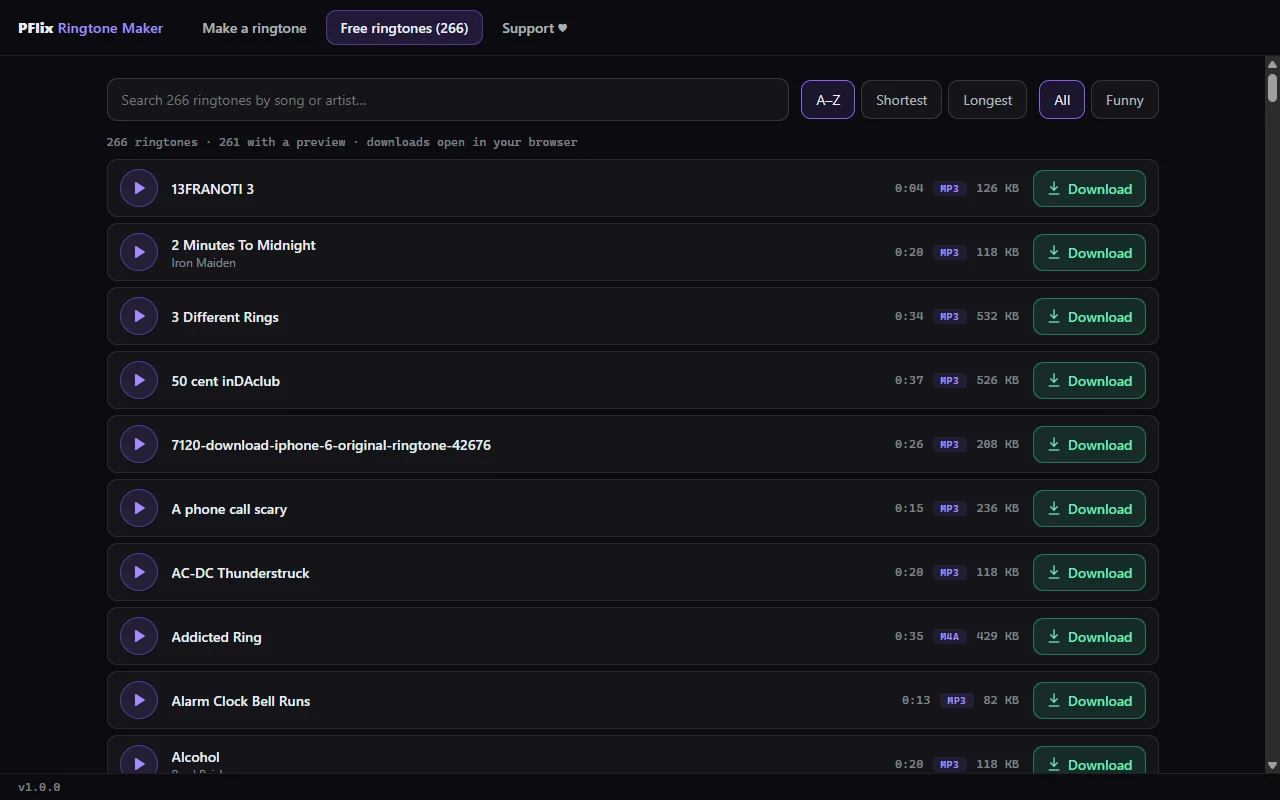Sort ringtones by Shortest
This screenshot has width=1280, height=800.
pos(901,100)
